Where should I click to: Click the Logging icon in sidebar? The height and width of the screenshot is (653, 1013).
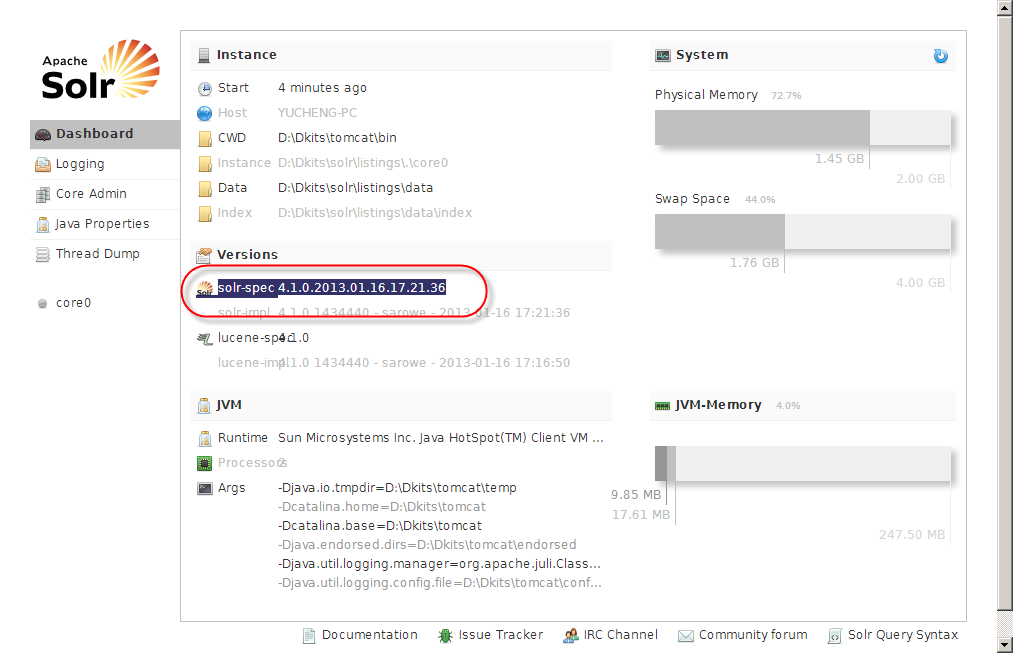[43, 165]
